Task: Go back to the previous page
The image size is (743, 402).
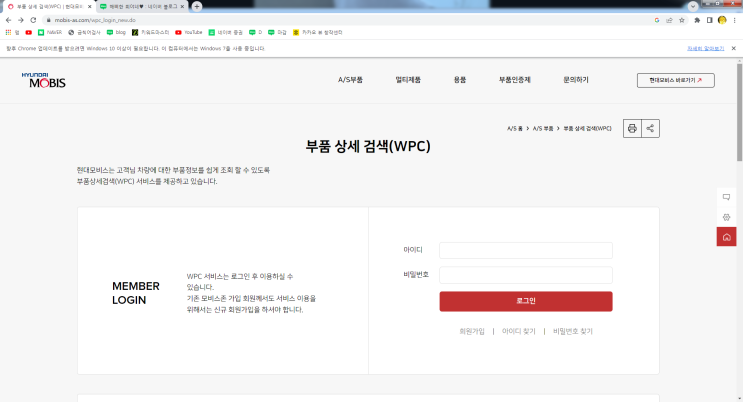Action: [x=8, y=20]
